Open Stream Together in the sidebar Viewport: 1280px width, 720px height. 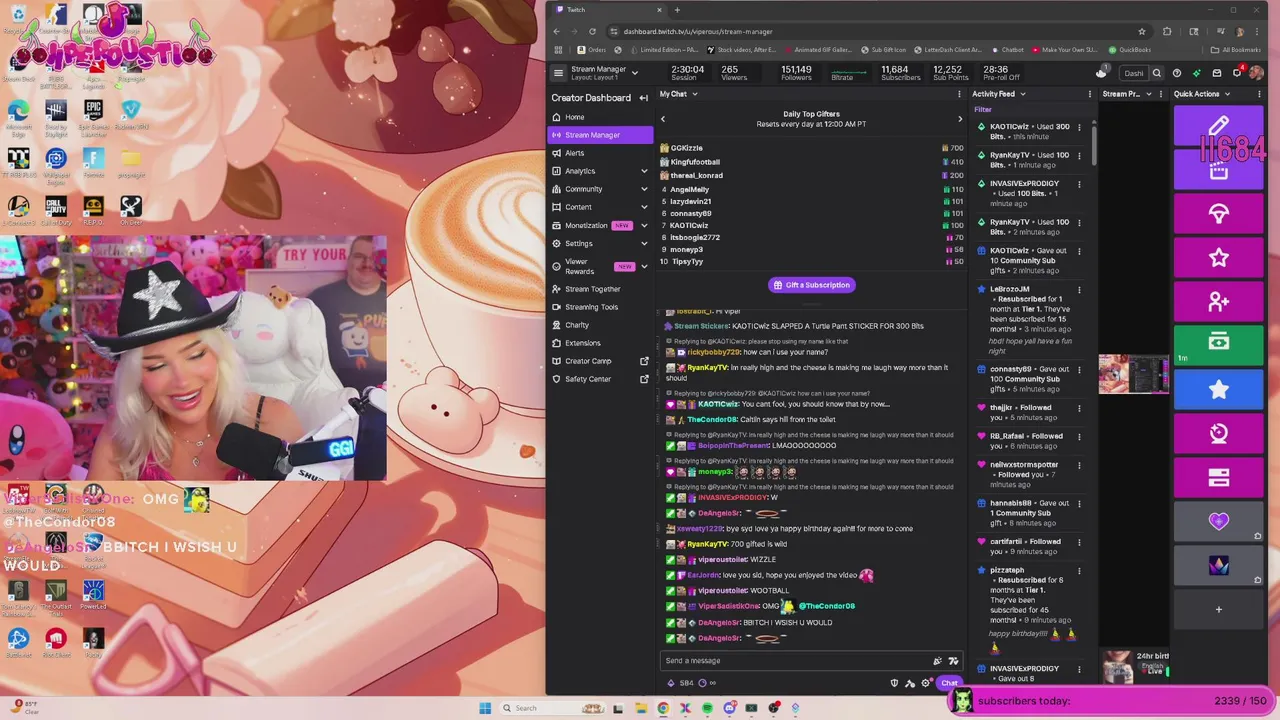(600, 289)
